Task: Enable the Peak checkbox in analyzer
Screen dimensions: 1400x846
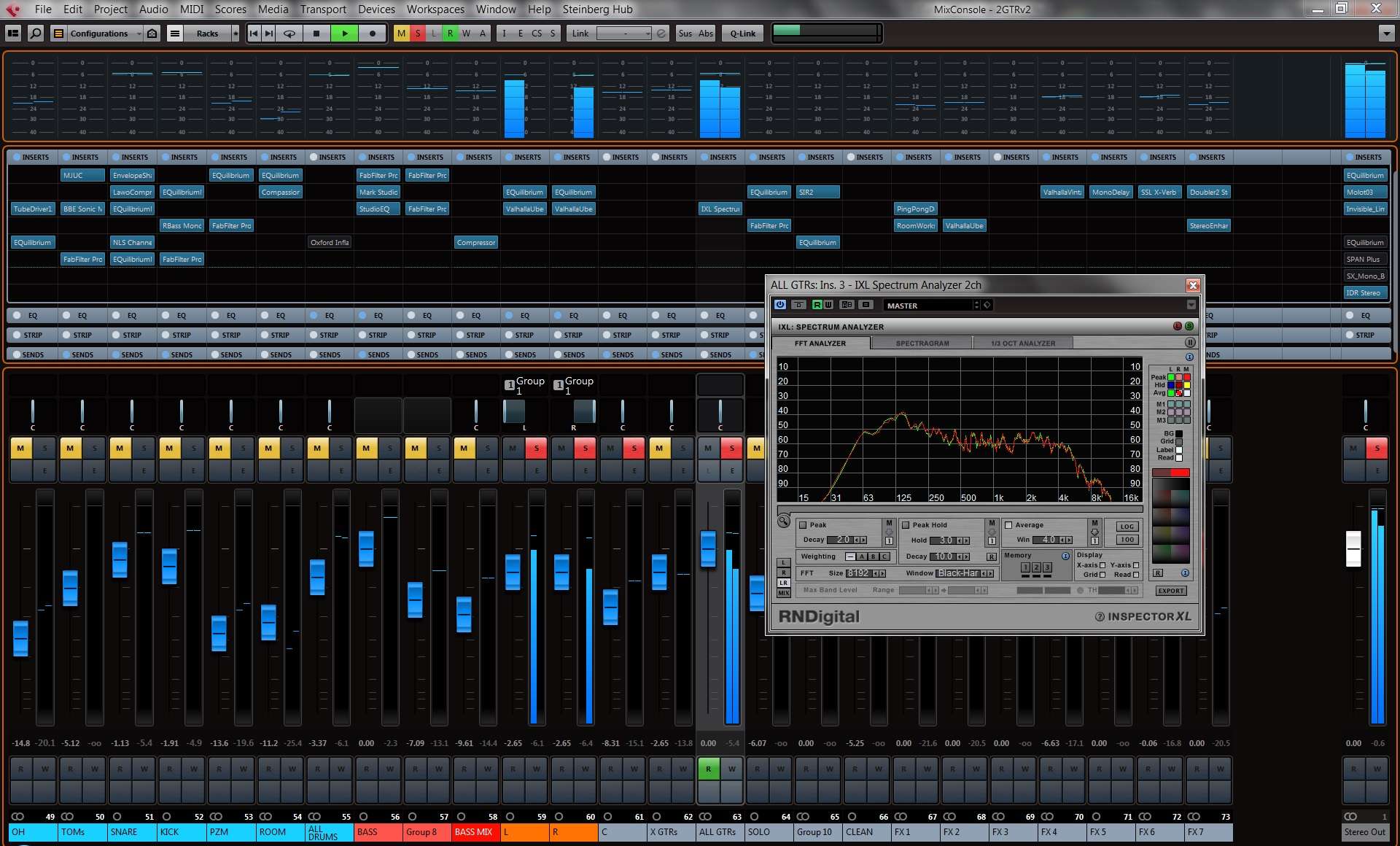Action: 803,525
